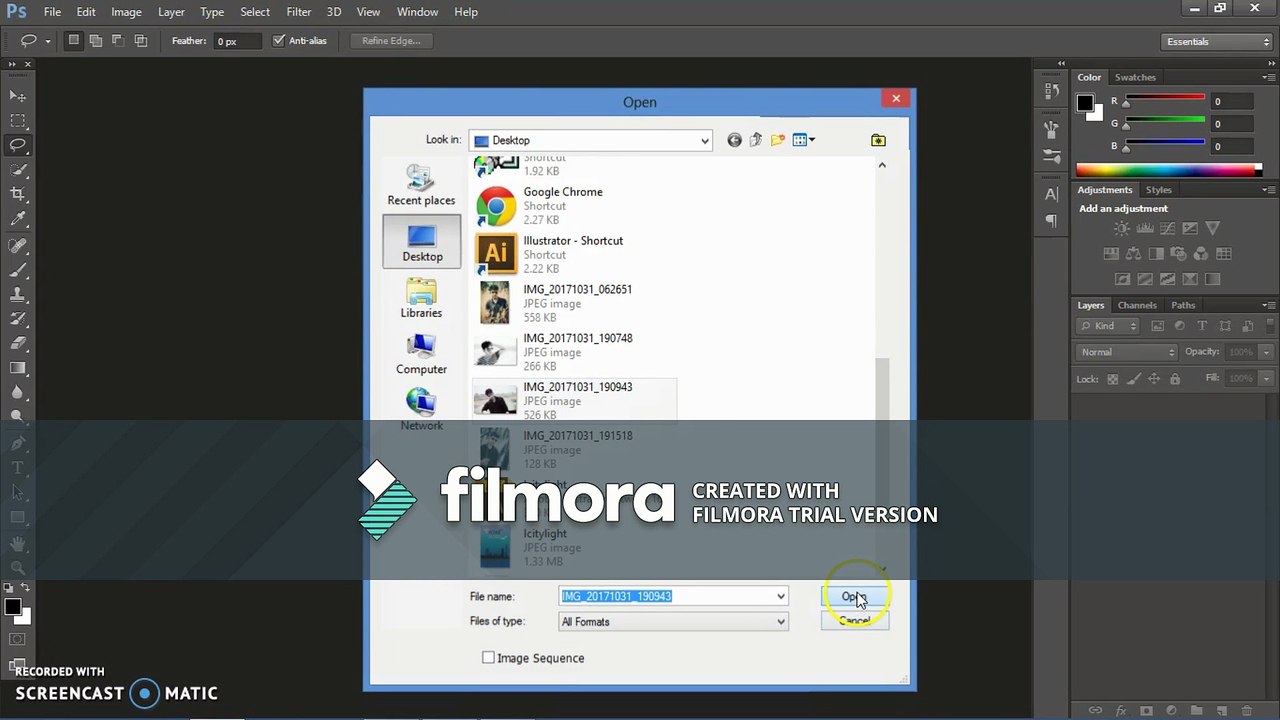Open the Brush Presets panel icon
The height and width of the screenshot is (720, 1280).
click(x=1051, y=156)
